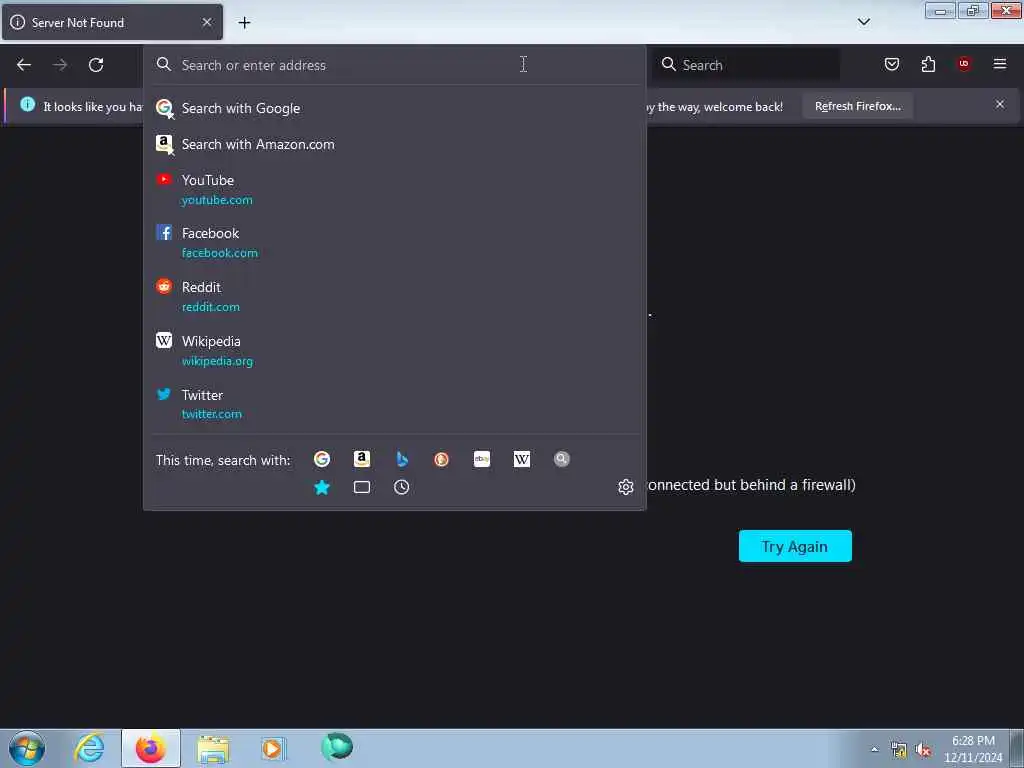Choose Search with Amazon.com suggestion
This screenshot has width=1024, height=768.
click(394, 144)
